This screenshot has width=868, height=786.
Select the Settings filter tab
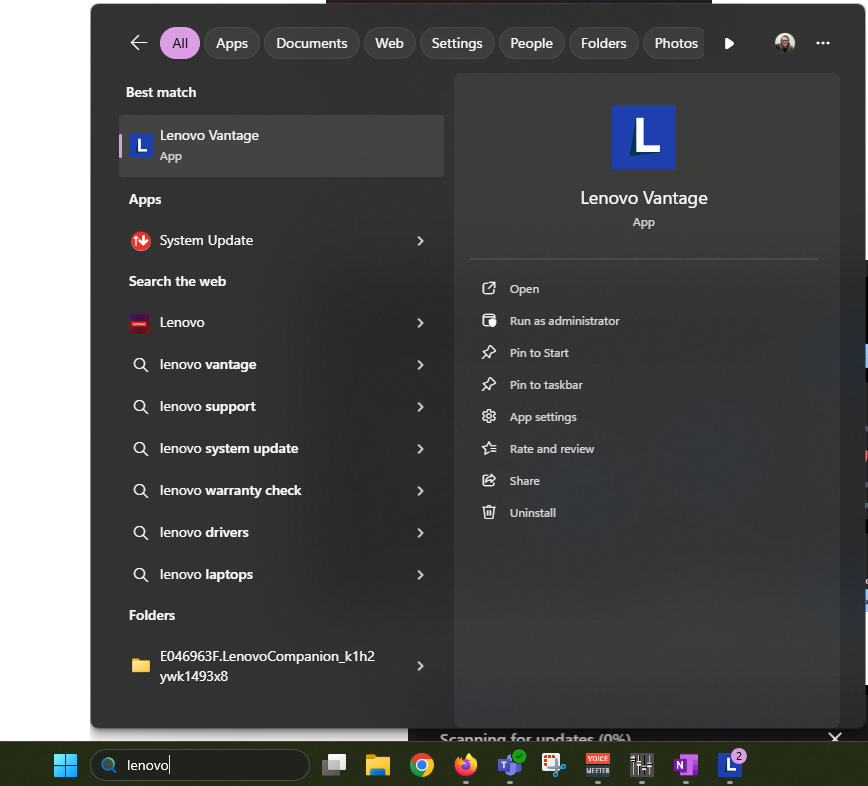coord(457,43)
